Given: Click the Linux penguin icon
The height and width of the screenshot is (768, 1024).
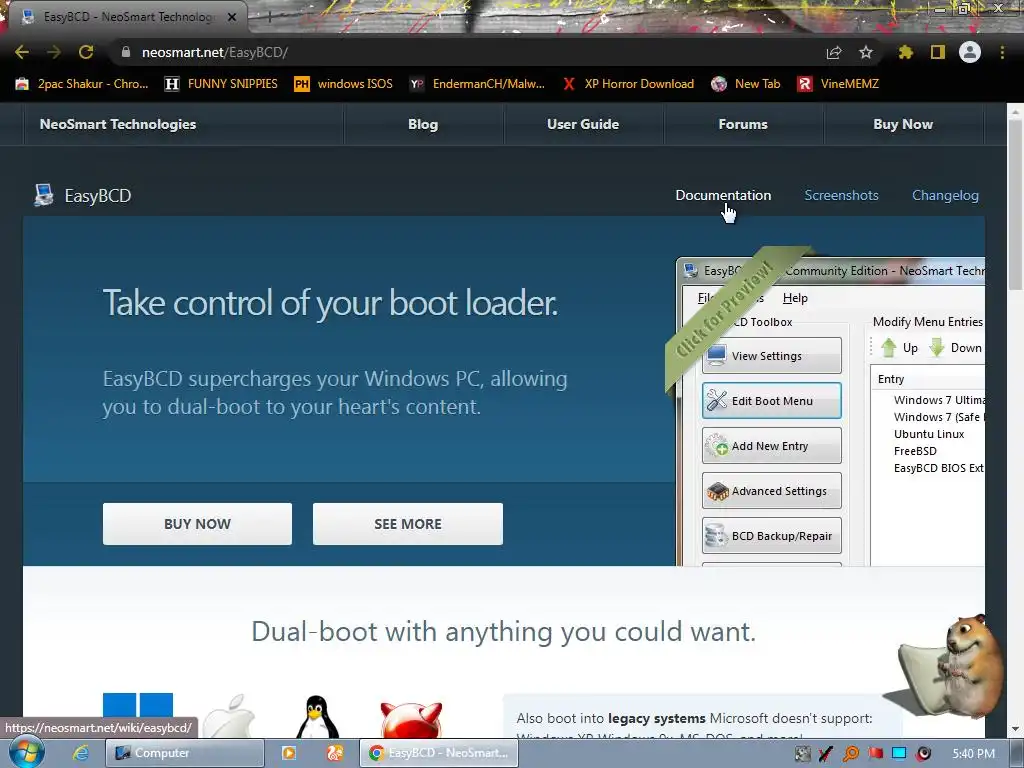Looking at the screenshot, I should pyautogui.click(x=317, y=717).
